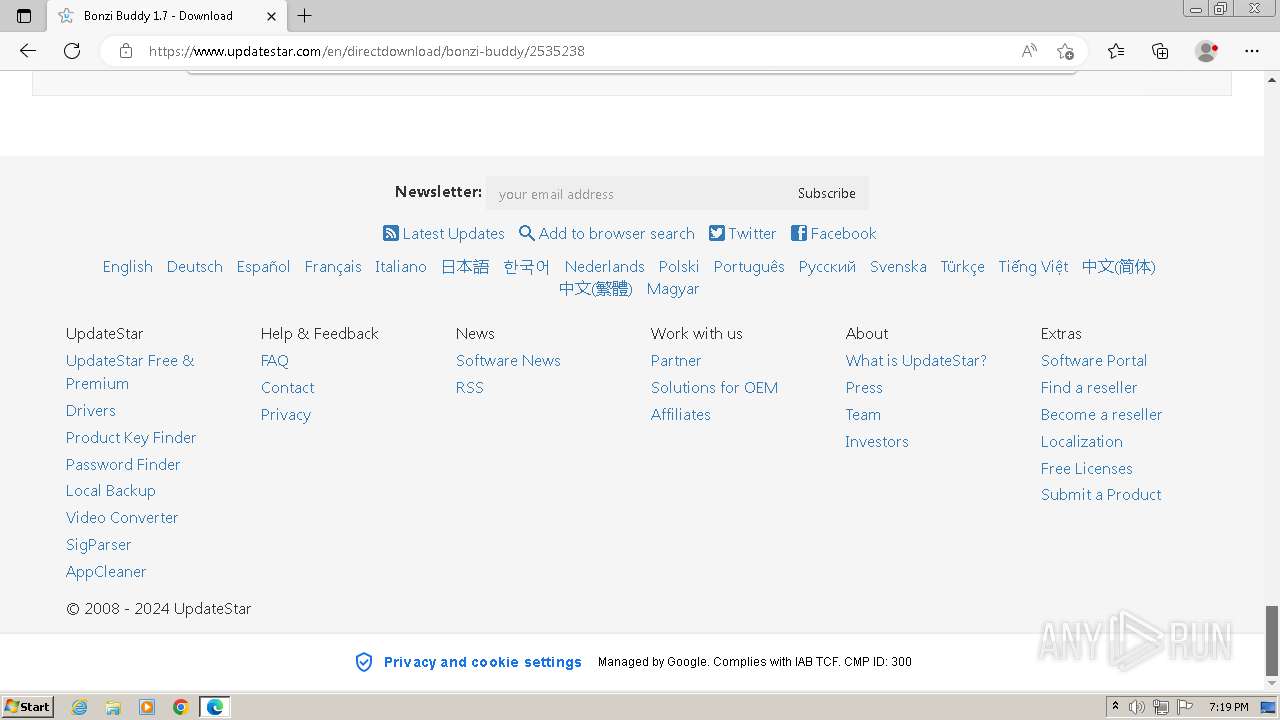The width and height of the screenshot is (1280, 720).
Task: Switch language to Русский
Action: coord(827,266)
